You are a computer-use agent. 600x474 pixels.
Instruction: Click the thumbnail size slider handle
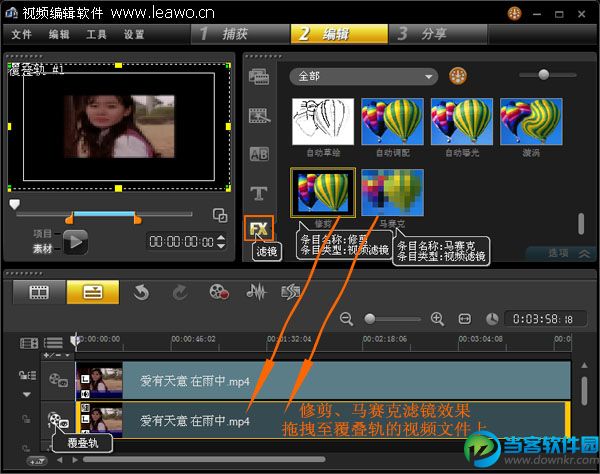(x=543, y=75)
